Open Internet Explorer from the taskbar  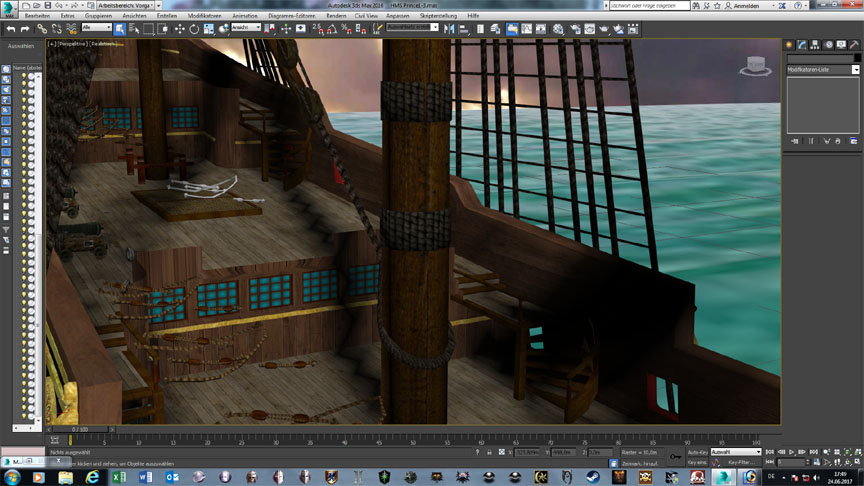coord(91,477)
